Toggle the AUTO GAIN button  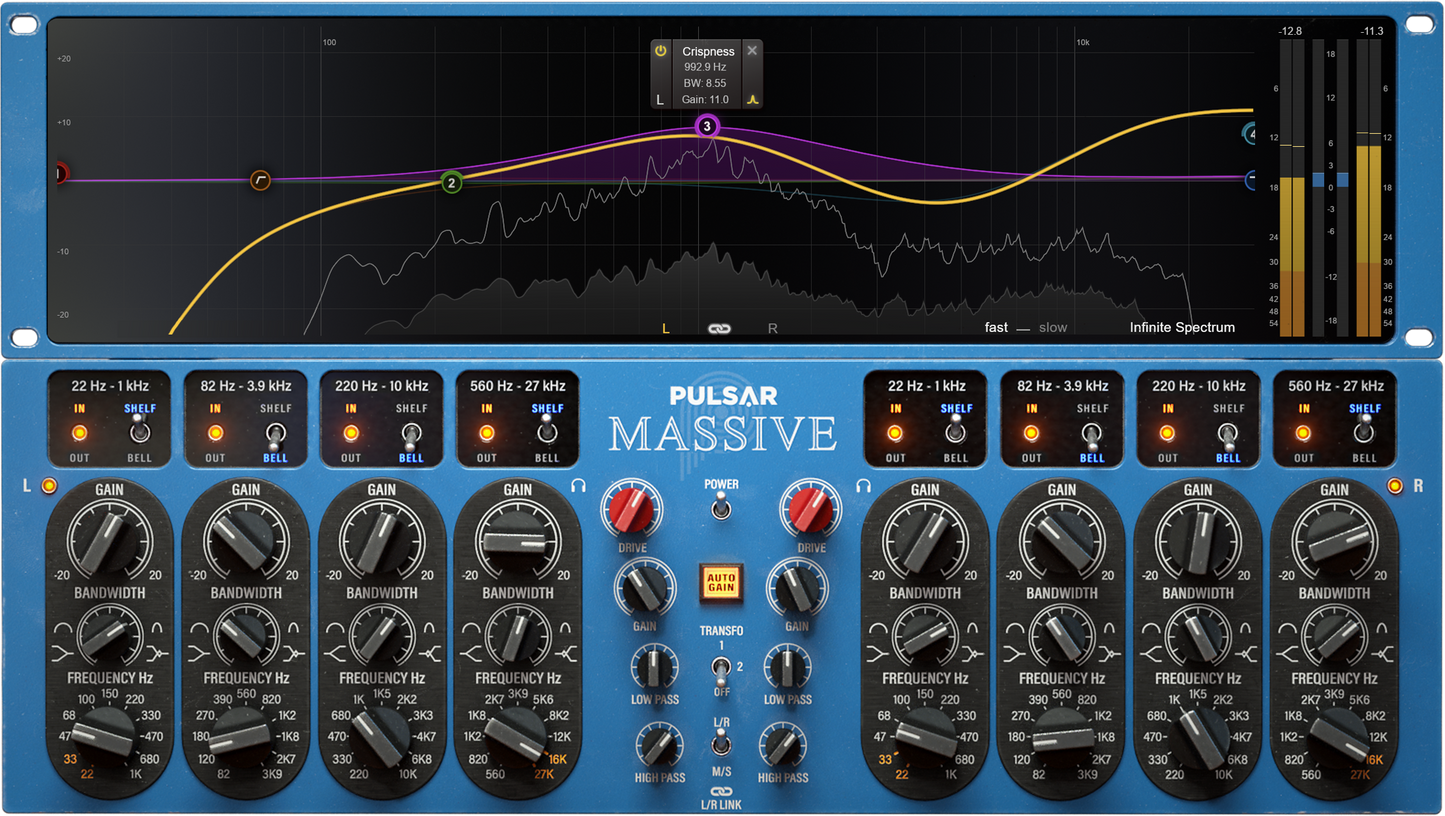[x=720, y=582]
